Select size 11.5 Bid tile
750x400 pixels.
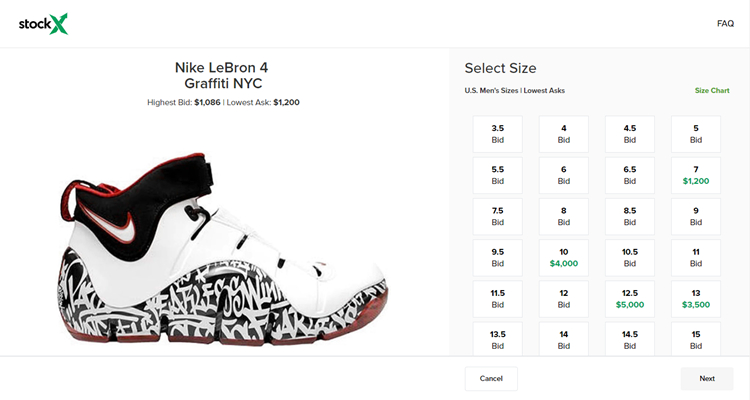pyautogui.click(x=498, y=299)
